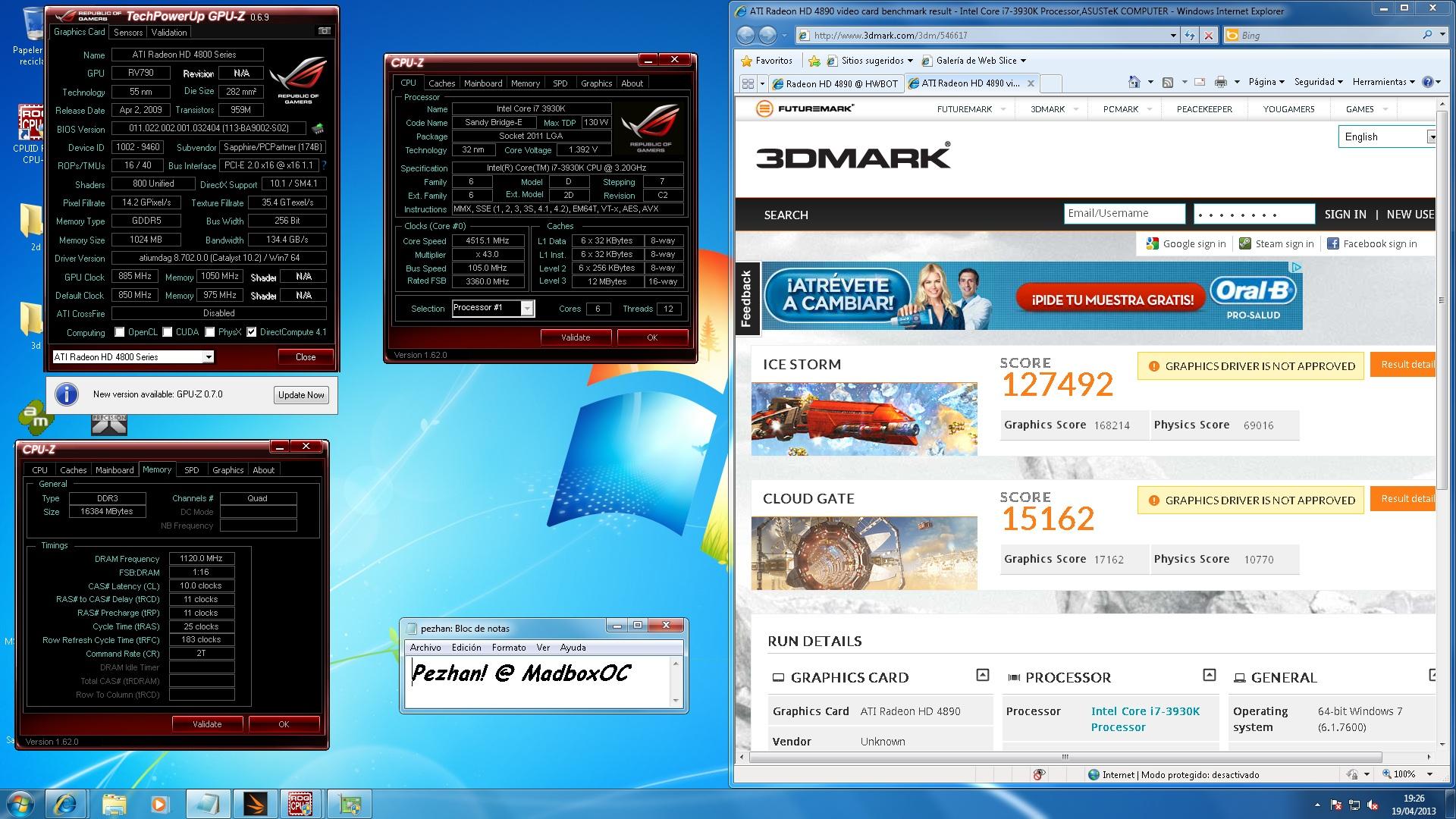The width and height of the screenshot is (1456, 819).
Task: Go back in Internet Explorer
Action: (746, 35)
